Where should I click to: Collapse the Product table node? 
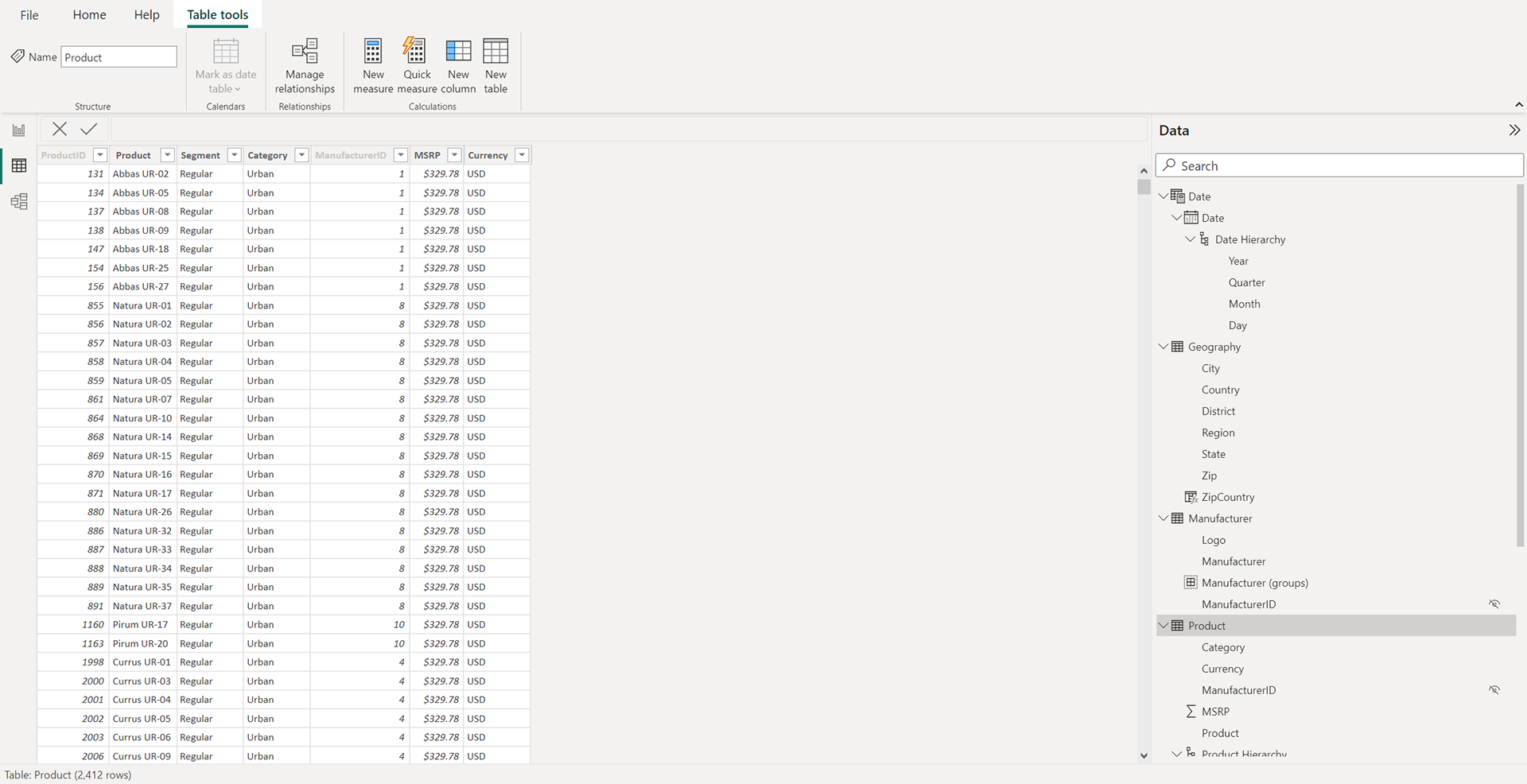tap(1163, 625)
